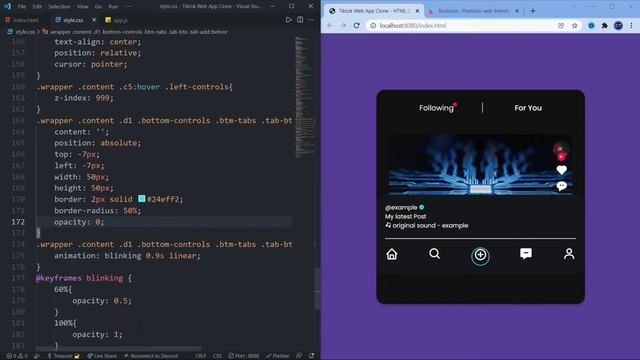Like the post with the heart icon
This screenshot has width=640, height=360.
point(562,170)
